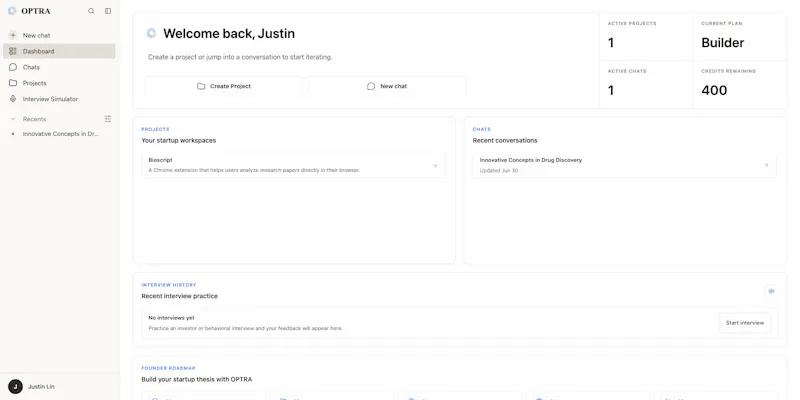
Task: Click the 'Updated Jun 30' text
Action: click(x=499, y=170)
